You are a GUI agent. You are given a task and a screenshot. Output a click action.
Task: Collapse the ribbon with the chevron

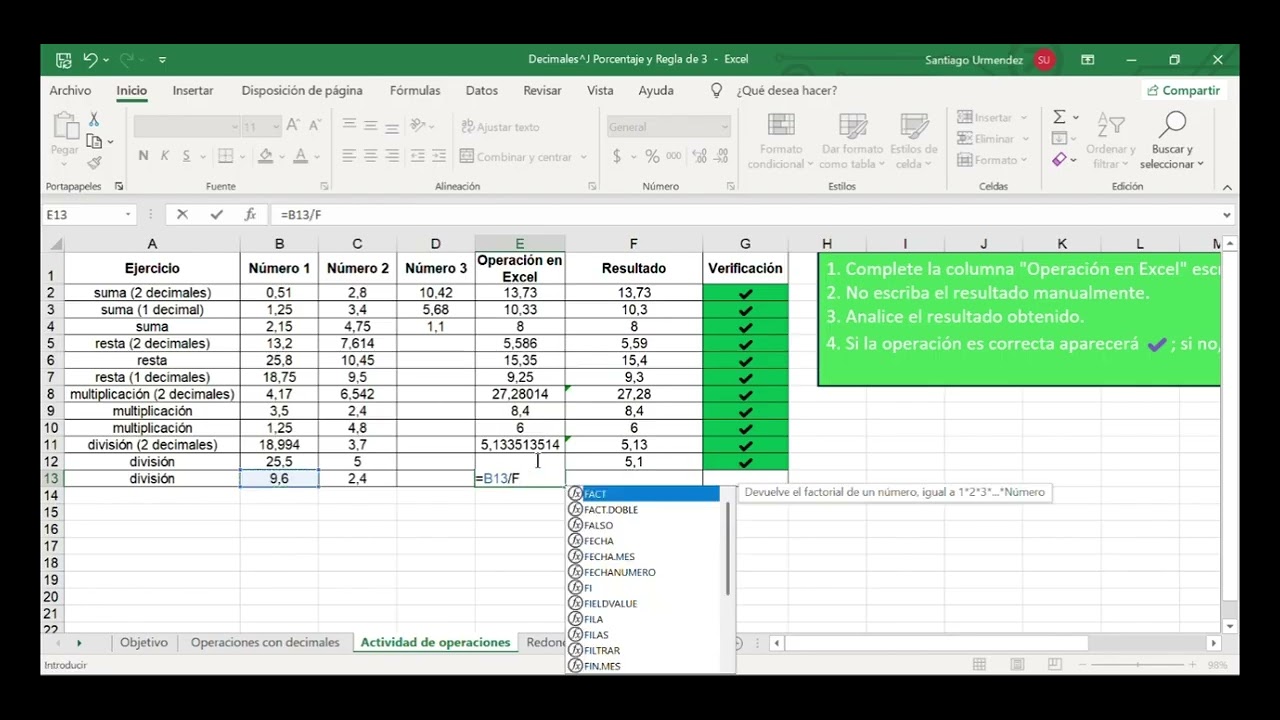tap(1227, 187)
